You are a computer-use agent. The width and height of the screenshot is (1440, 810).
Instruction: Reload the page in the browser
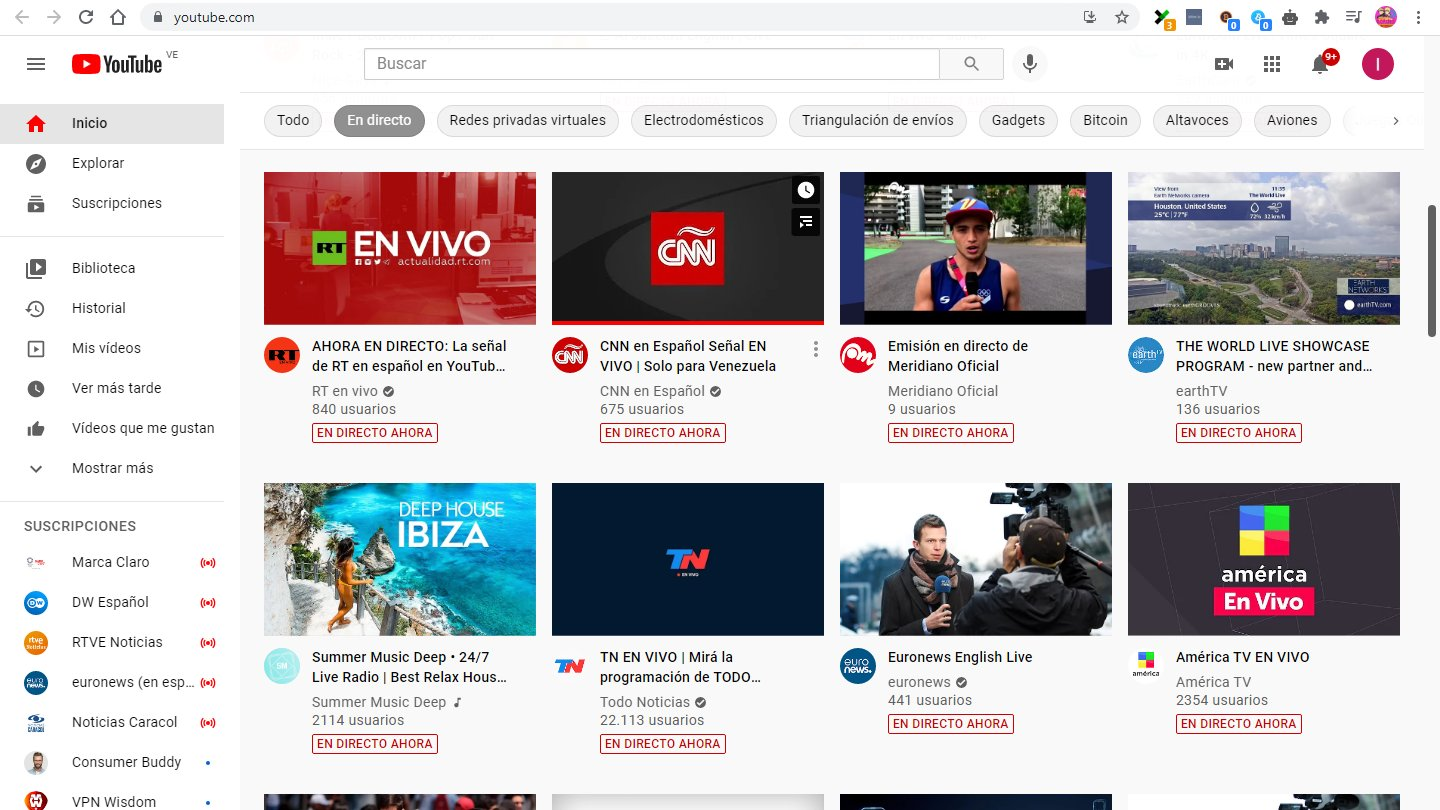86,17
